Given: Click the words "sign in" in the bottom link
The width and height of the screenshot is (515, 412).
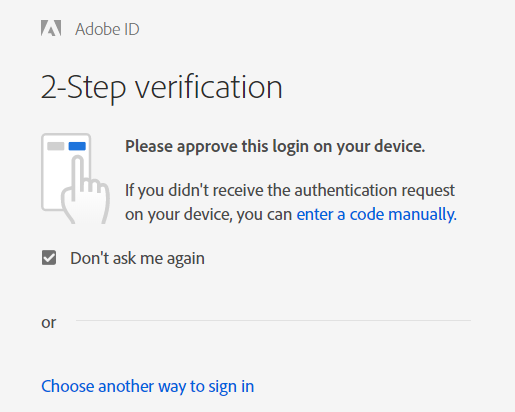Looking at the screenshot, I should 231,387.
